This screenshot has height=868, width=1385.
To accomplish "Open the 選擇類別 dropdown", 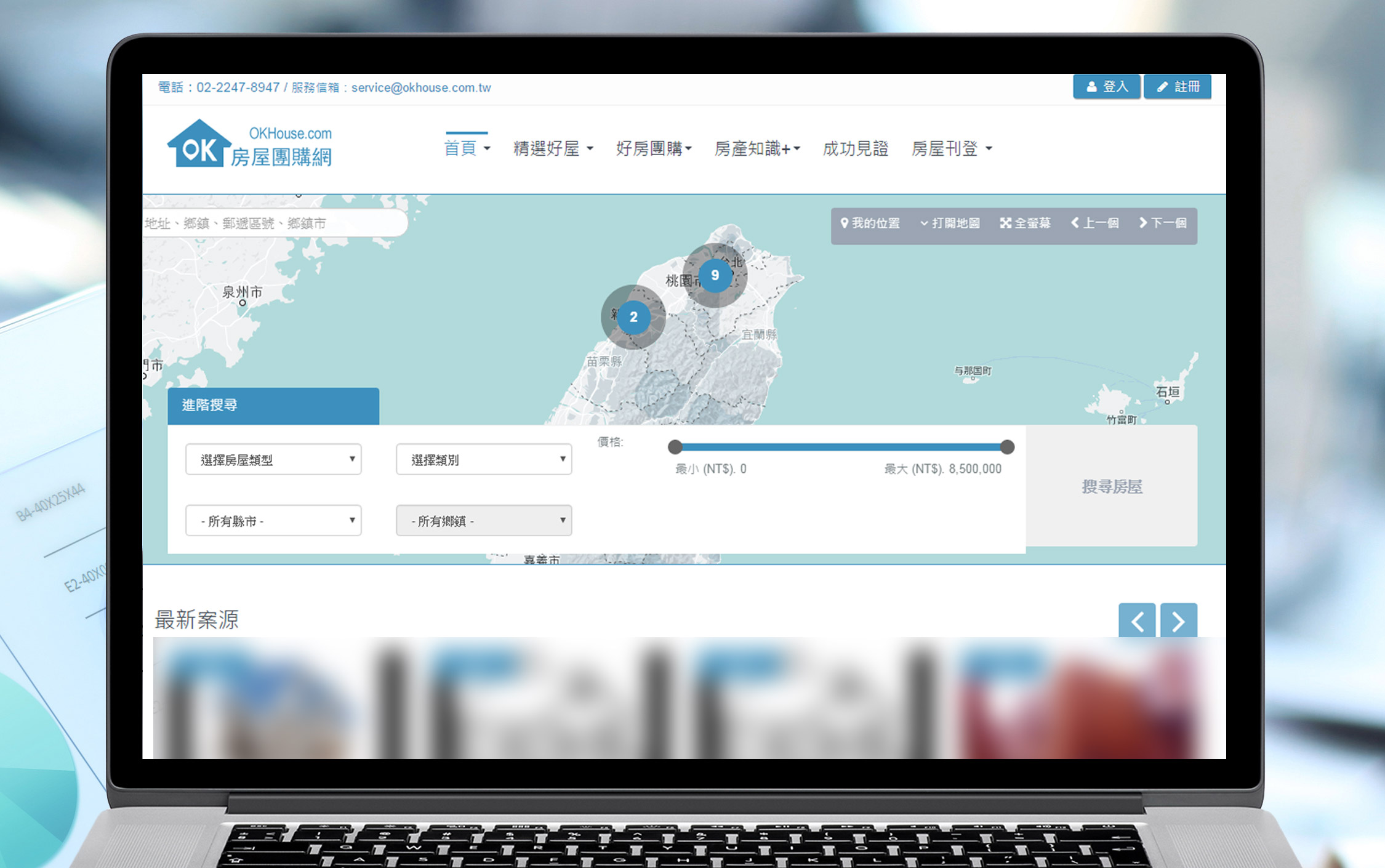I will 484,459.
